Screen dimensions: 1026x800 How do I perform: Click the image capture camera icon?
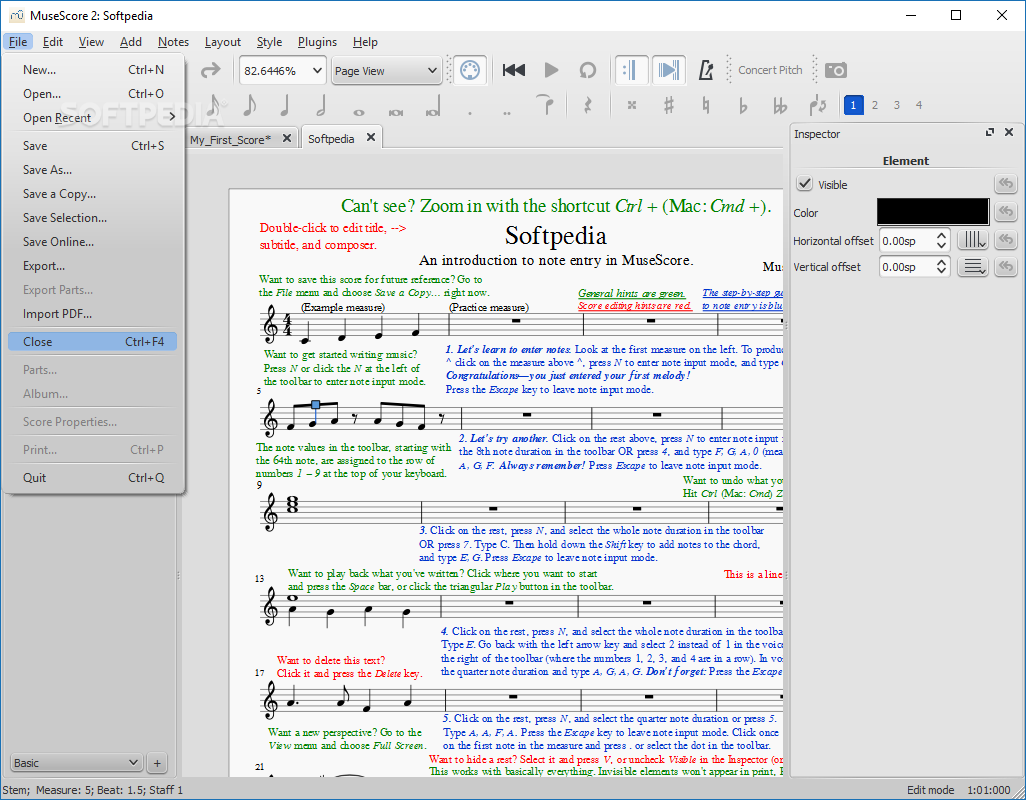point(836,70)
